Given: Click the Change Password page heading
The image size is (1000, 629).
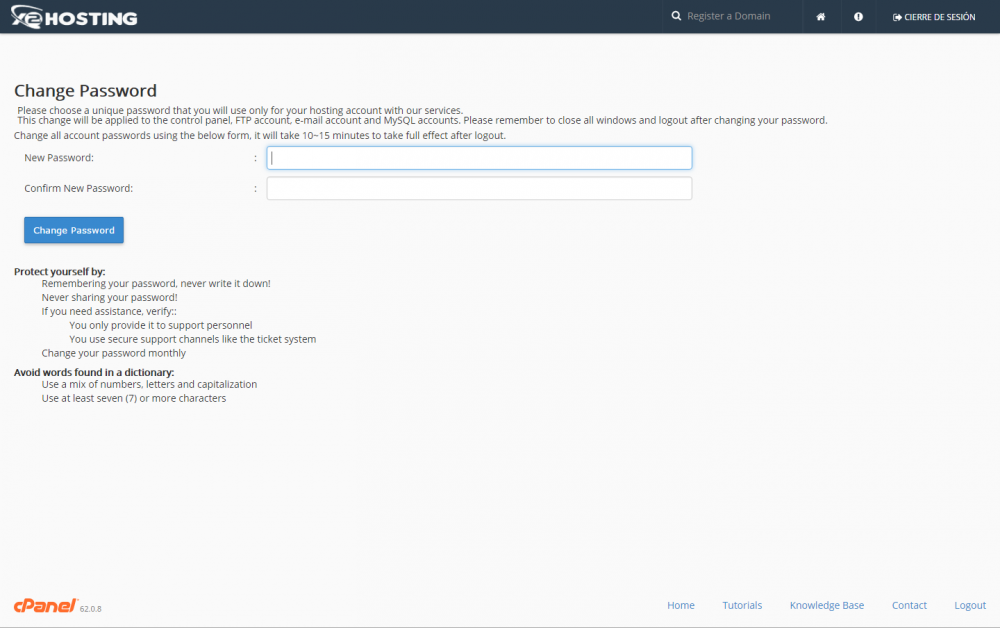Looking at the screenshot, I should tap(85, 91).
